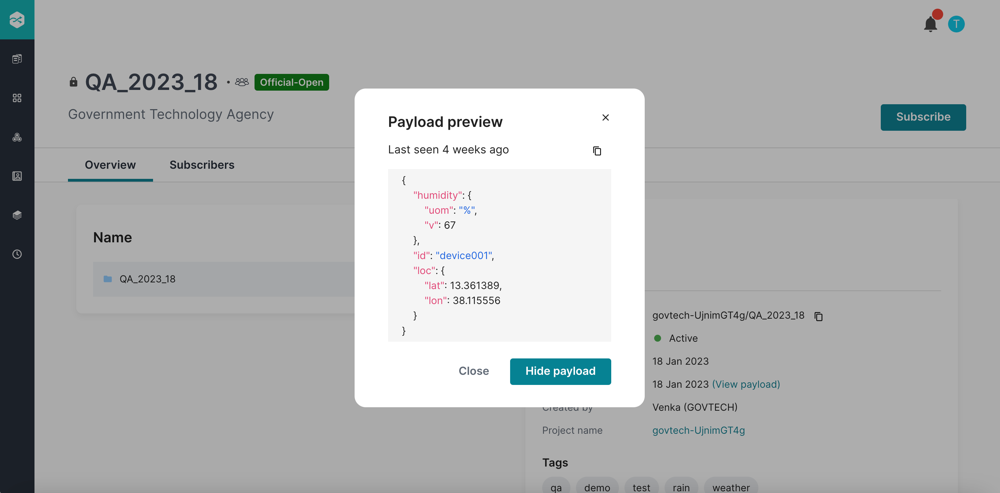Click the 'weather' tag chip
Image resolution: width=1000 pixels, height=493 pixels.
(730, 487)
